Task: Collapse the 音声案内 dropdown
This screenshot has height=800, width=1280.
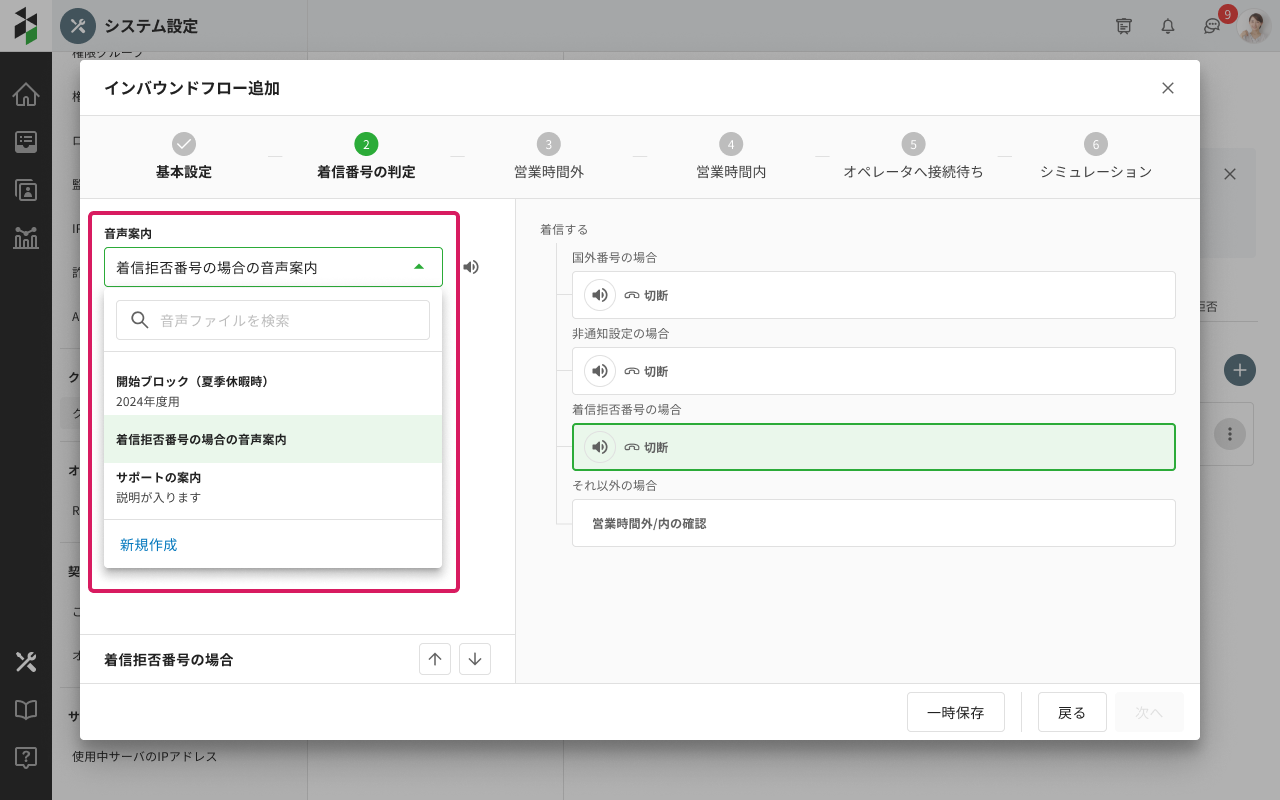Action: click(419, 267)
